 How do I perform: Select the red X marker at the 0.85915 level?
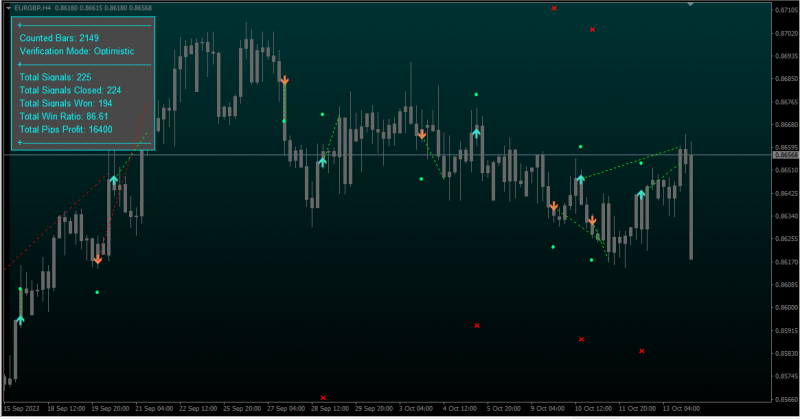tap(477, 326)
